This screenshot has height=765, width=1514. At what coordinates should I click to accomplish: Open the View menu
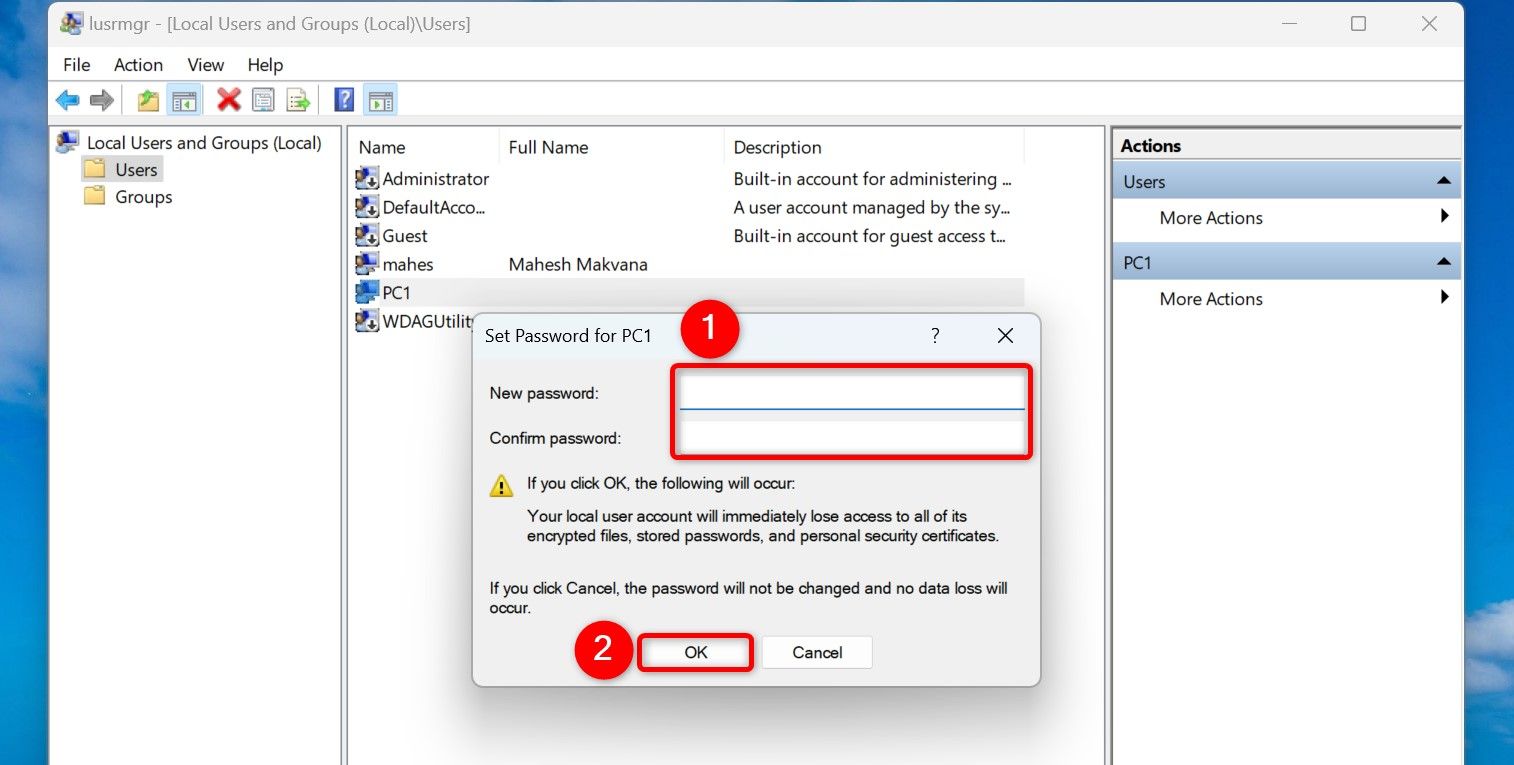(205, 65)
